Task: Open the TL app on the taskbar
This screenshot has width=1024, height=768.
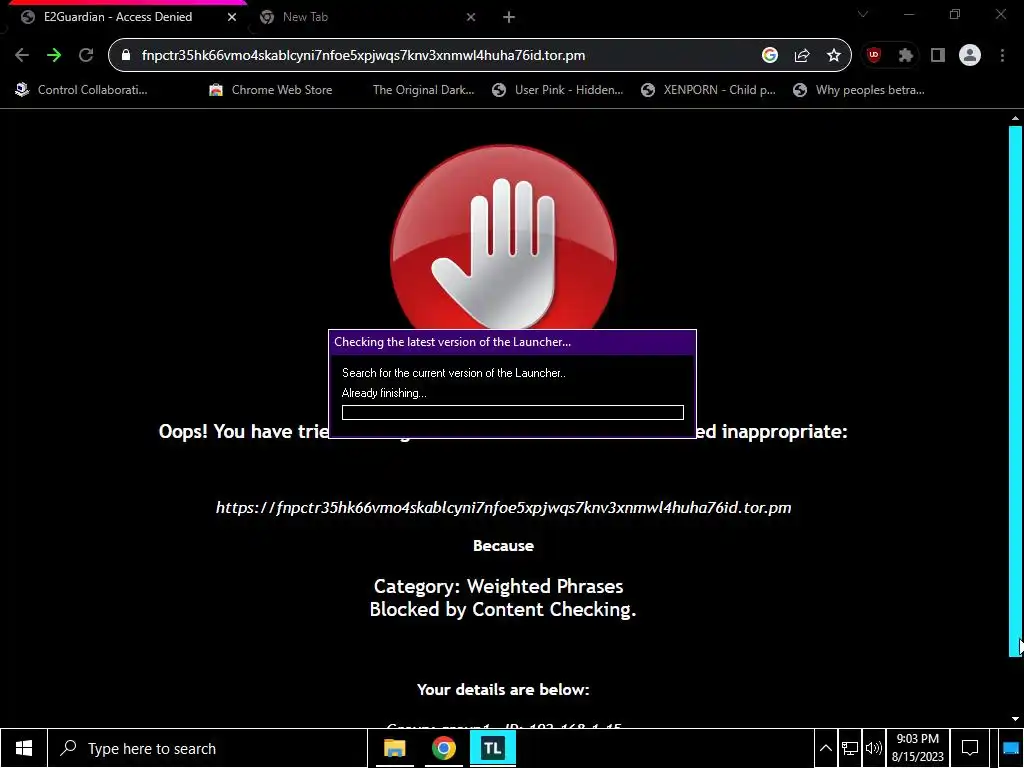Action: pyautogui.click(x=492, y=748)
